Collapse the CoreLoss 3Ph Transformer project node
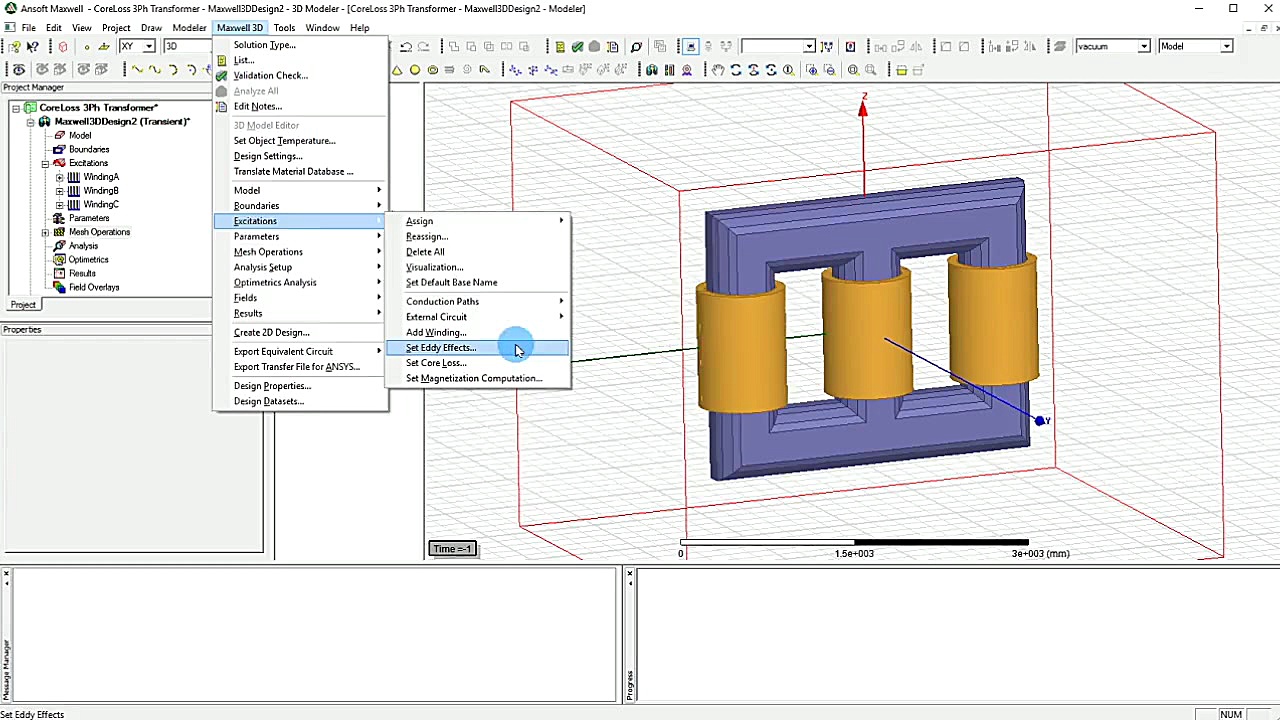 click(17, 108)
